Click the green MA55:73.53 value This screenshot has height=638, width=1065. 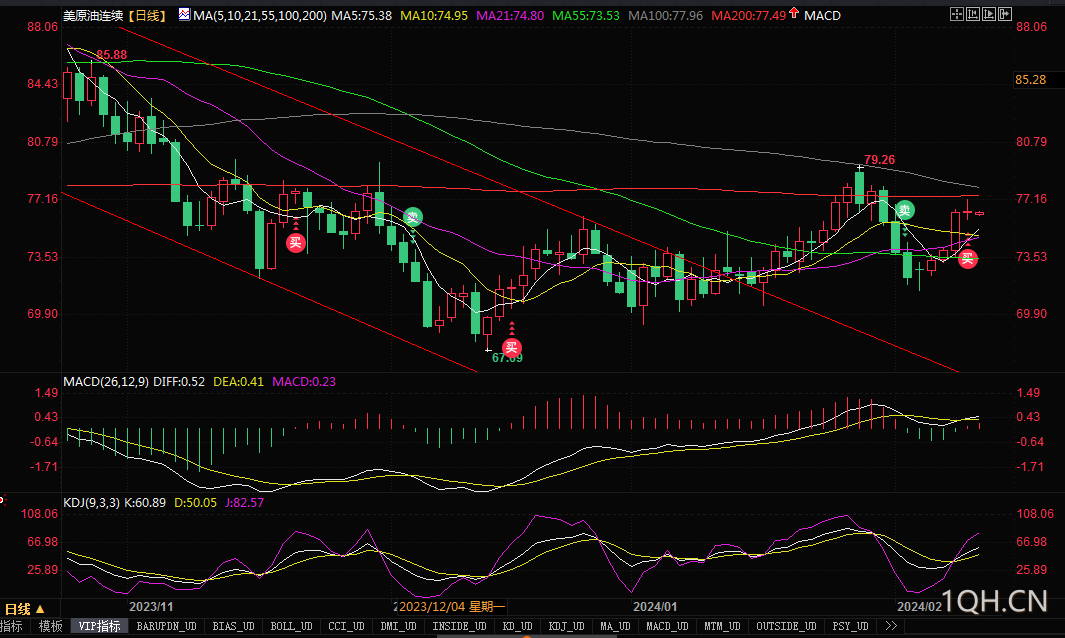click(585, 15)
